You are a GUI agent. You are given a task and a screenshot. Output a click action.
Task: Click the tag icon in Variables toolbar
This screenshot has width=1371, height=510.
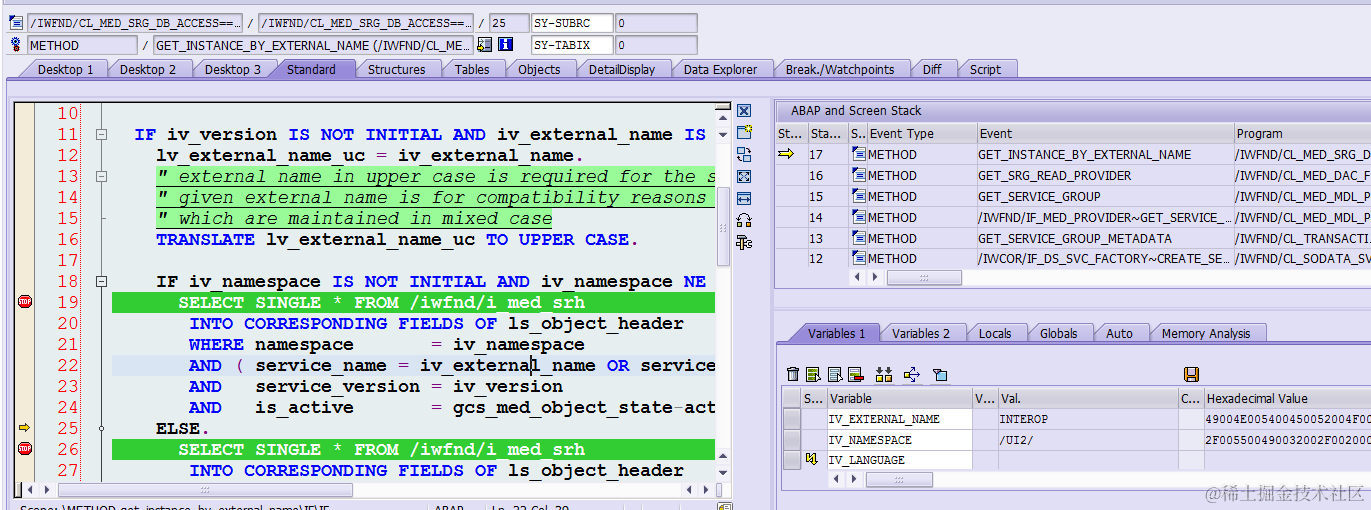pos(939,374)
